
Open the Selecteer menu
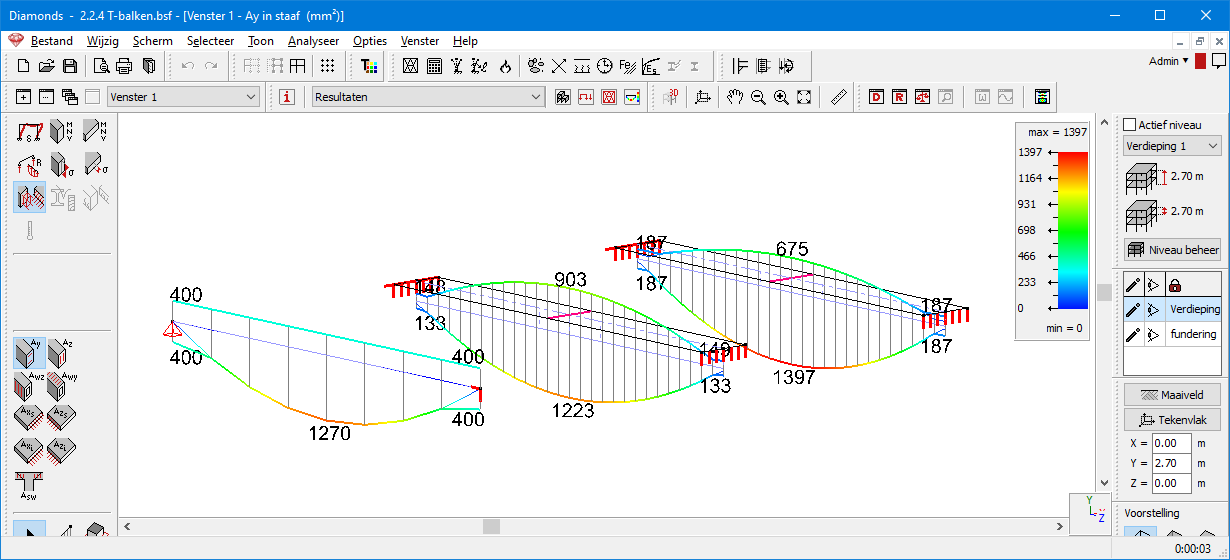210,41
